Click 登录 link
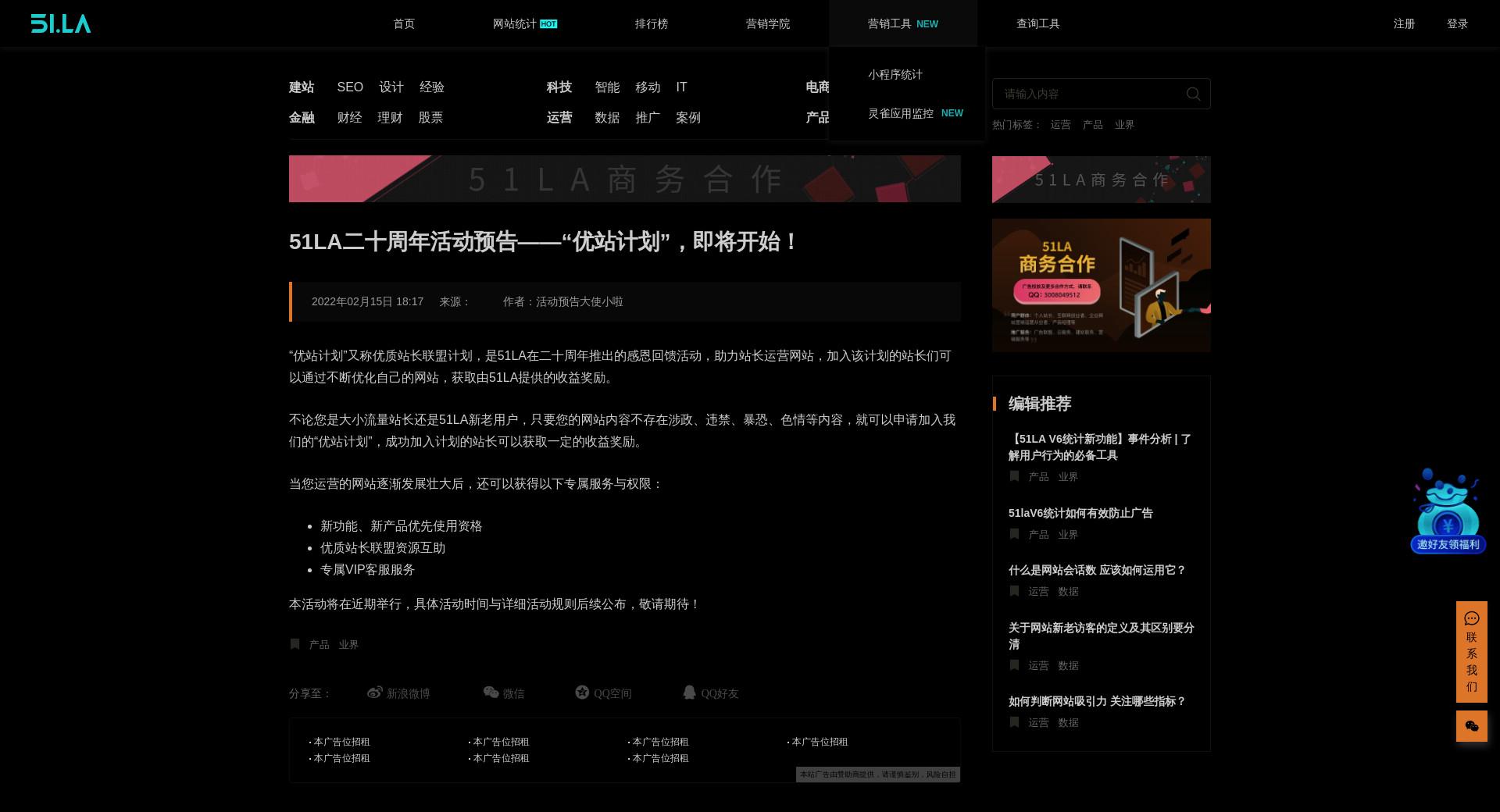Screen dimensions: 1500x812 (x=1458, y=23)
